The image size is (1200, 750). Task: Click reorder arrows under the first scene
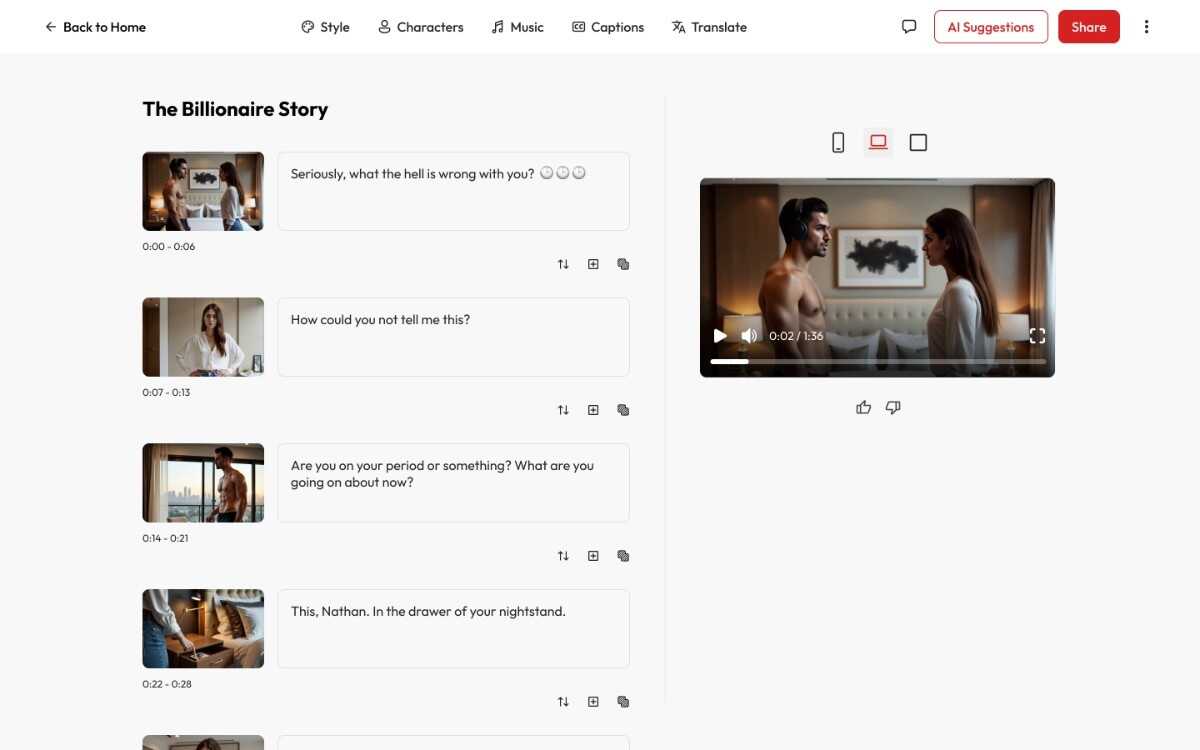coord(563,264)
